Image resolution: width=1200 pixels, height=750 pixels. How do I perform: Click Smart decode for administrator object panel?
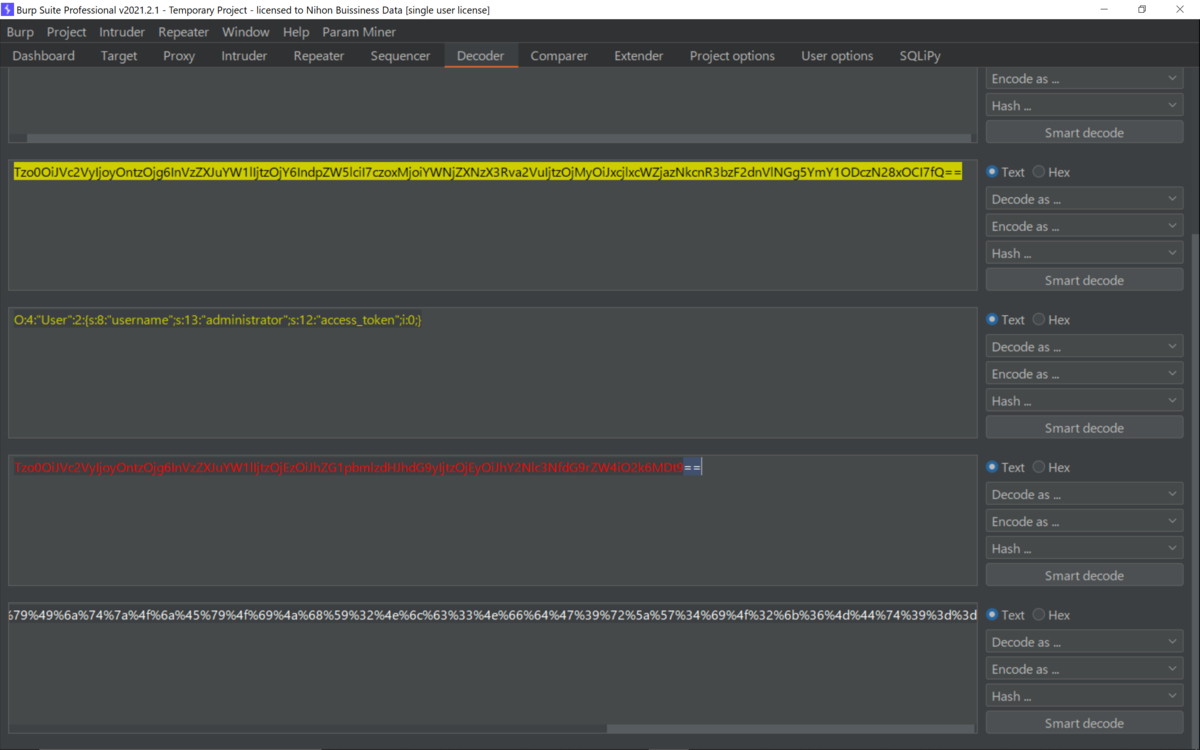pos(1085,428)
